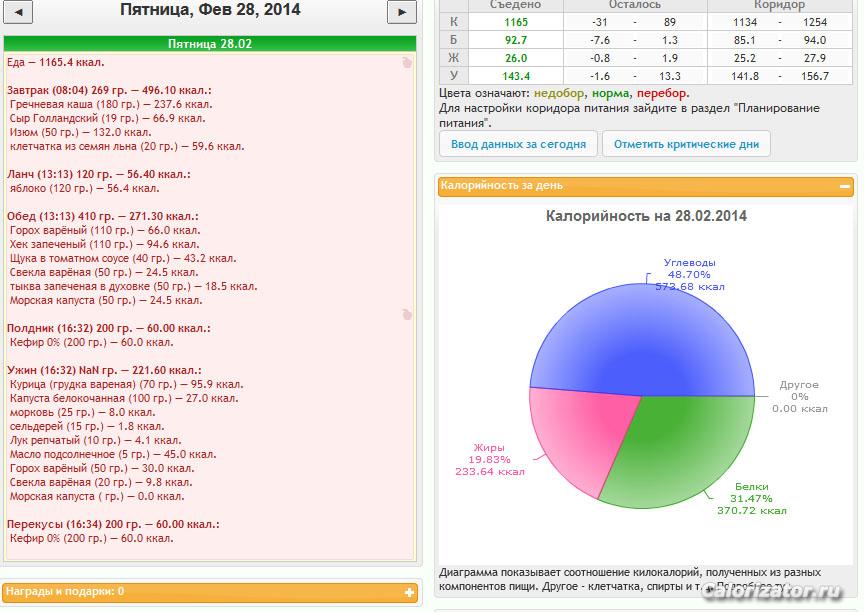Click the hand icon above the Полдник entry
The width and height of the screenshot is (864, 612).
pos(406,313)
